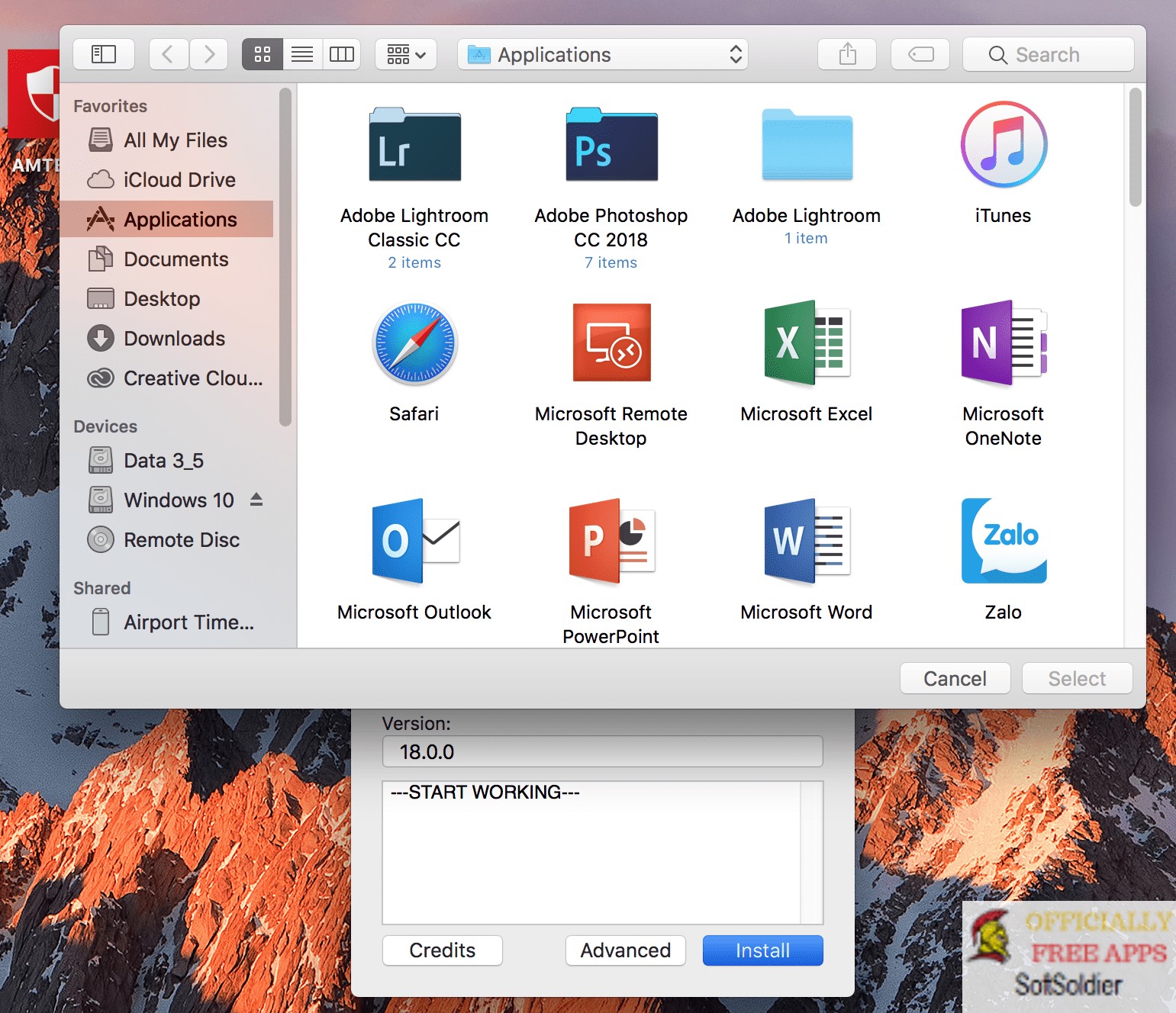
Task: Select the Adobe Lightroom Classic CC folder
Action: coord(414,146)
